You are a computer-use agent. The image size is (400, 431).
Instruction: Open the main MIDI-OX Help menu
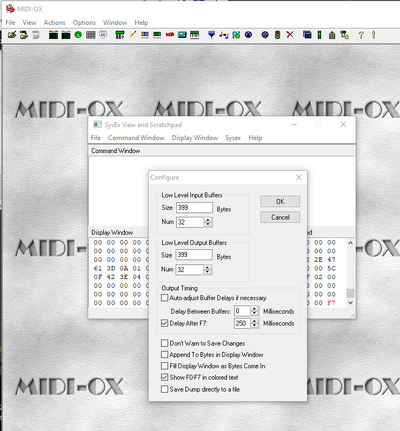(x=141, y=23)
